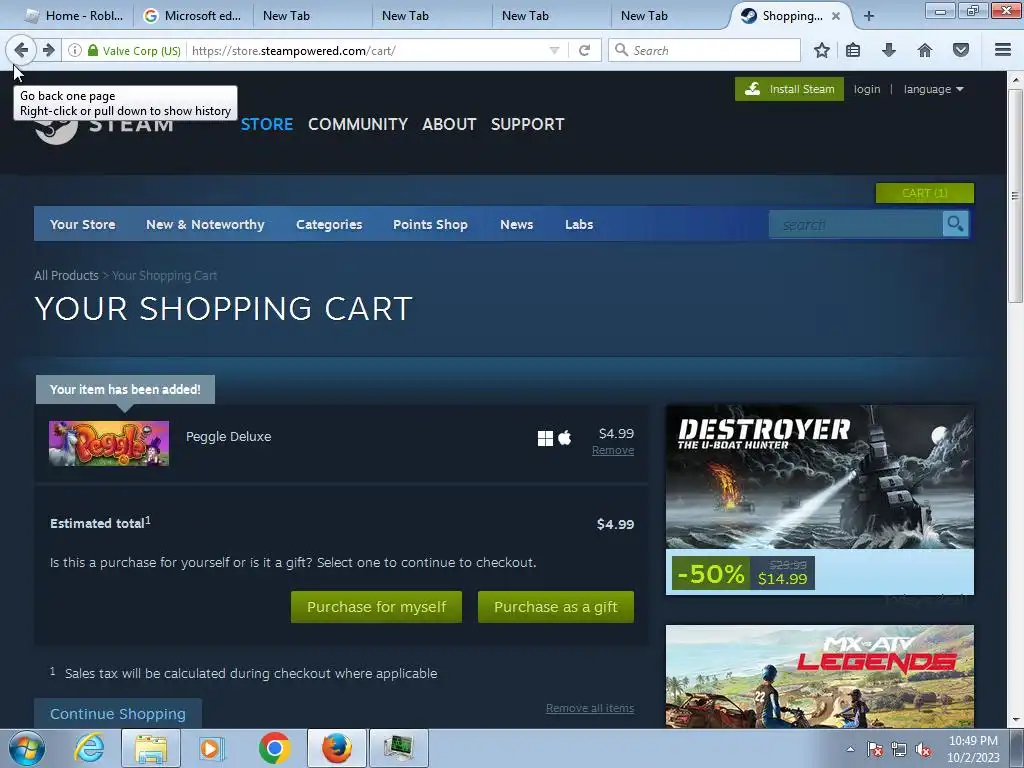This screenshot has height=768, width=1024.
Task: Open Labs nav item
Action: (x=579, y=224)
